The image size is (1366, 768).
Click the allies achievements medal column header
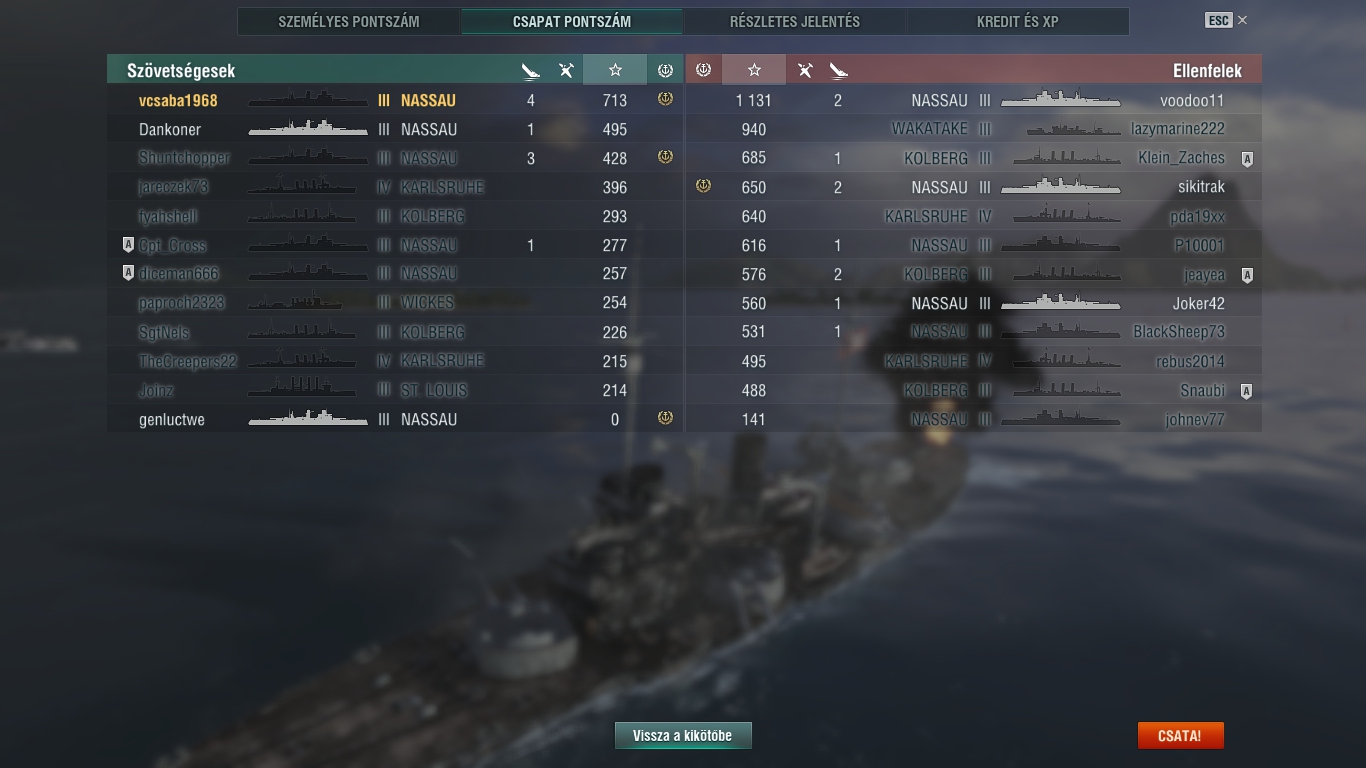pyautogui.click(x=665, y=70)
